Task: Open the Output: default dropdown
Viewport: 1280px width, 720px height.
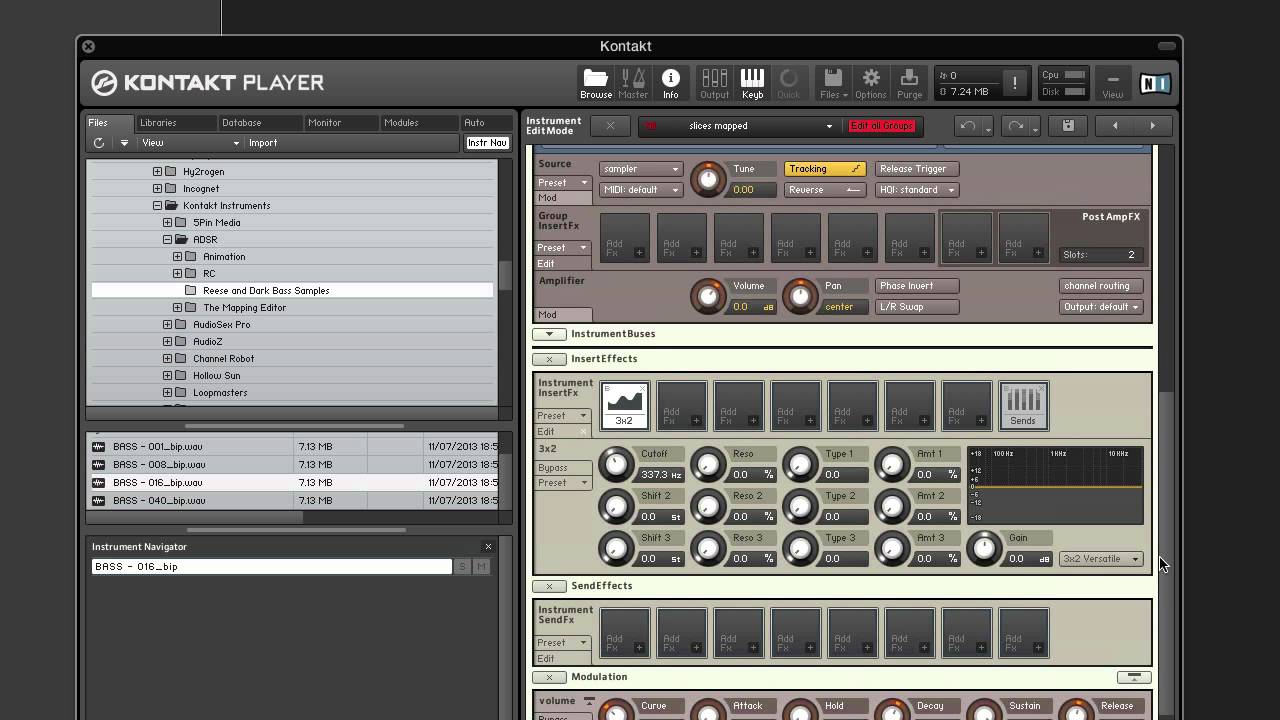Action: click(1101, 307)
